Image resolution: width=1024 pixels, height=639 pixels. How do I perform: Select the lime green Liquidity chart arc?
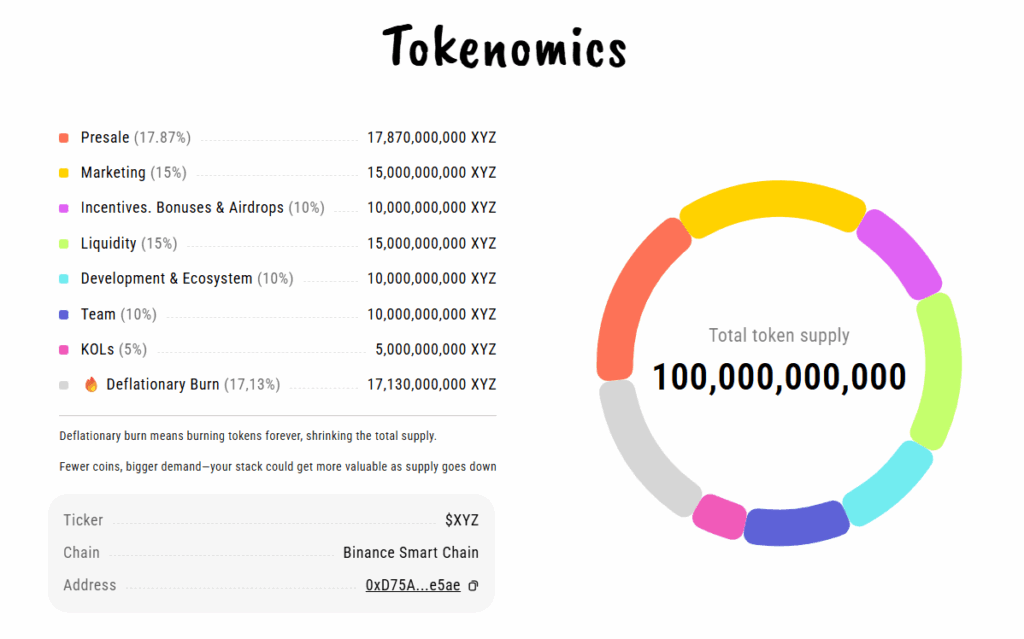click(938, 370)
